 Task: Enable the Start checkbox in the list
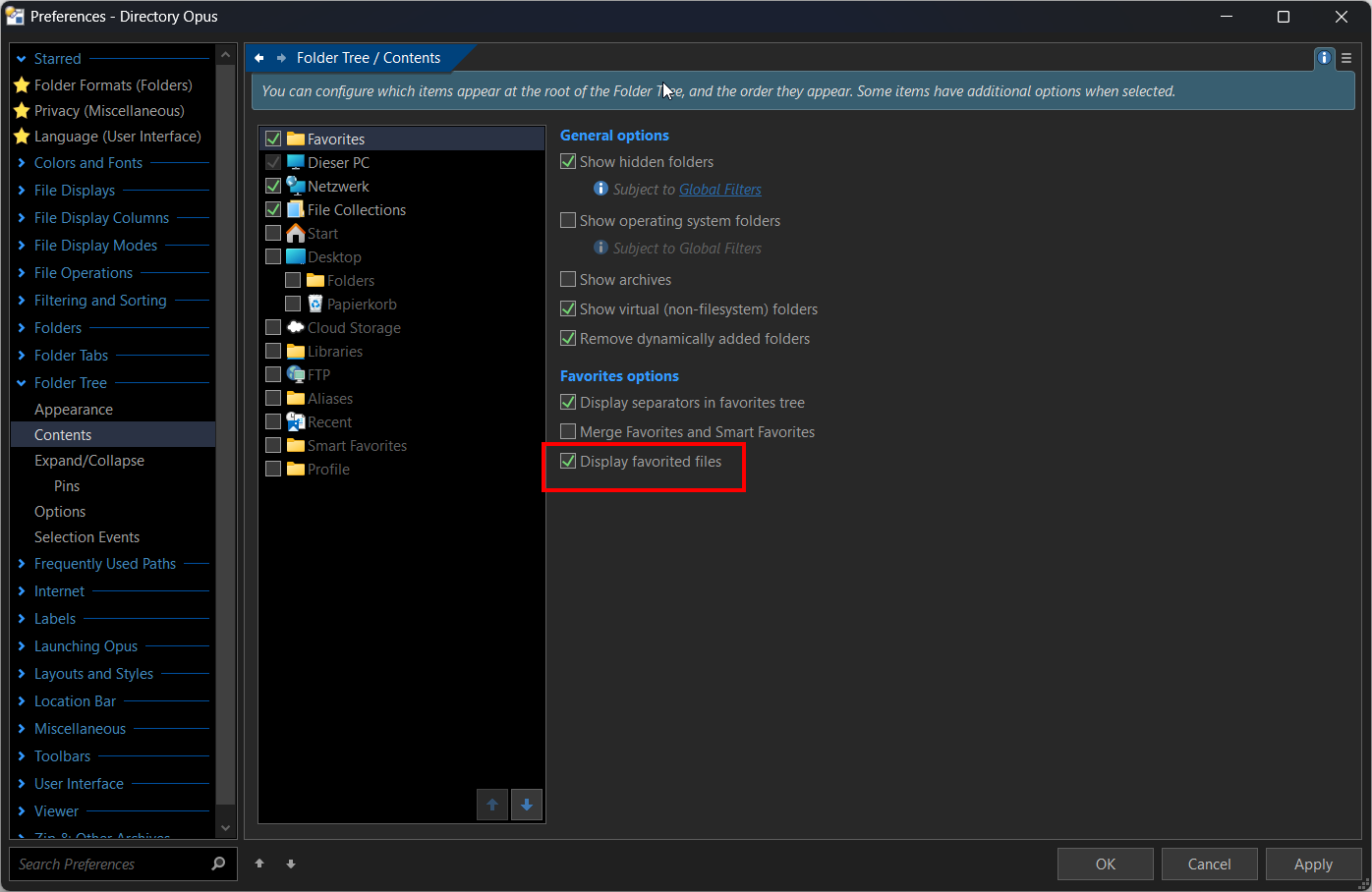273,233
